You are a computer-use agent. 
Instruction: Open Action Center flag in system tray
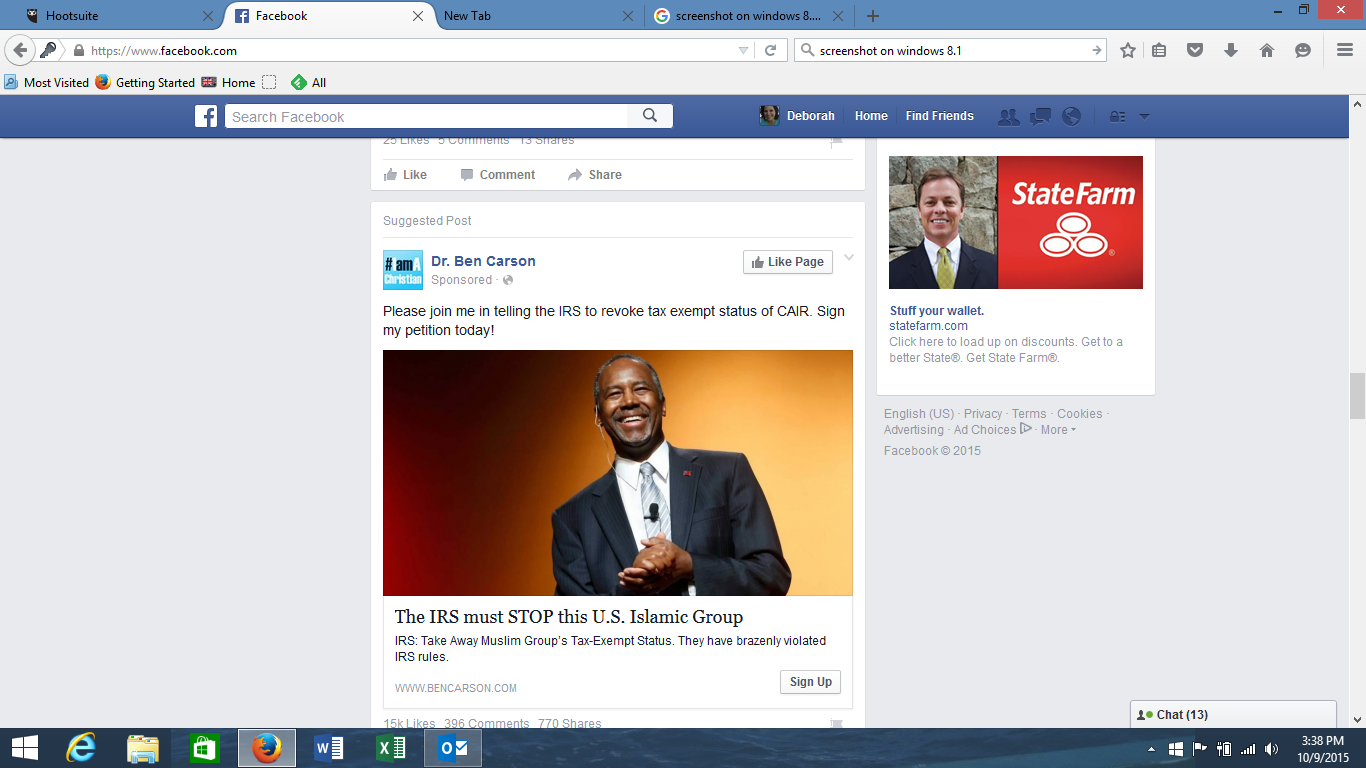pos(1199,749)
